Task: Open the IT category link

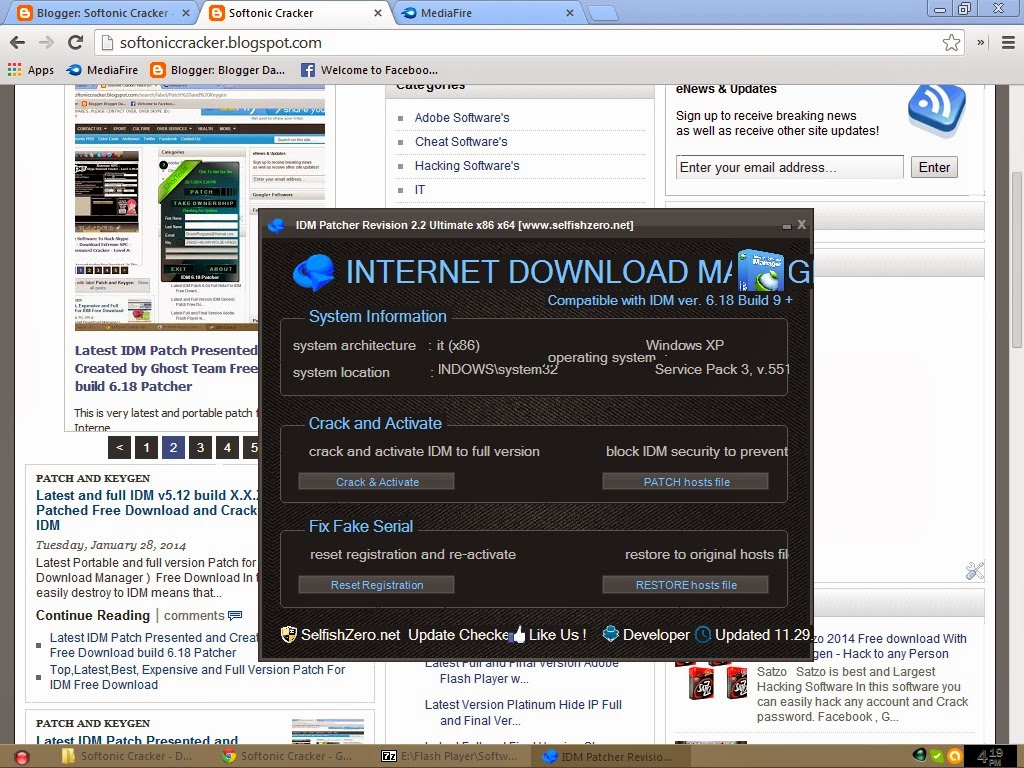Action: pyautogui.click(x=420, y=190)
